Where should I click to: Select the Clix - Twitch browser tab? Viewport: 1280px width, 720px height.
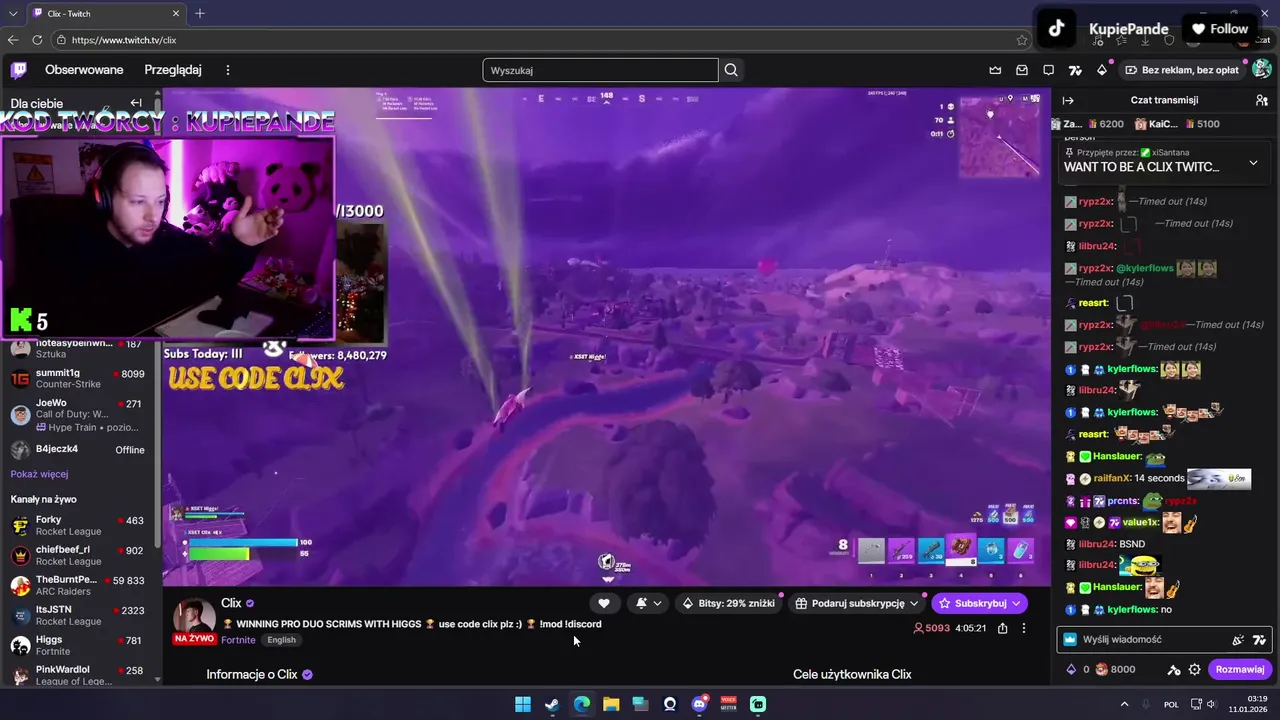106,13
